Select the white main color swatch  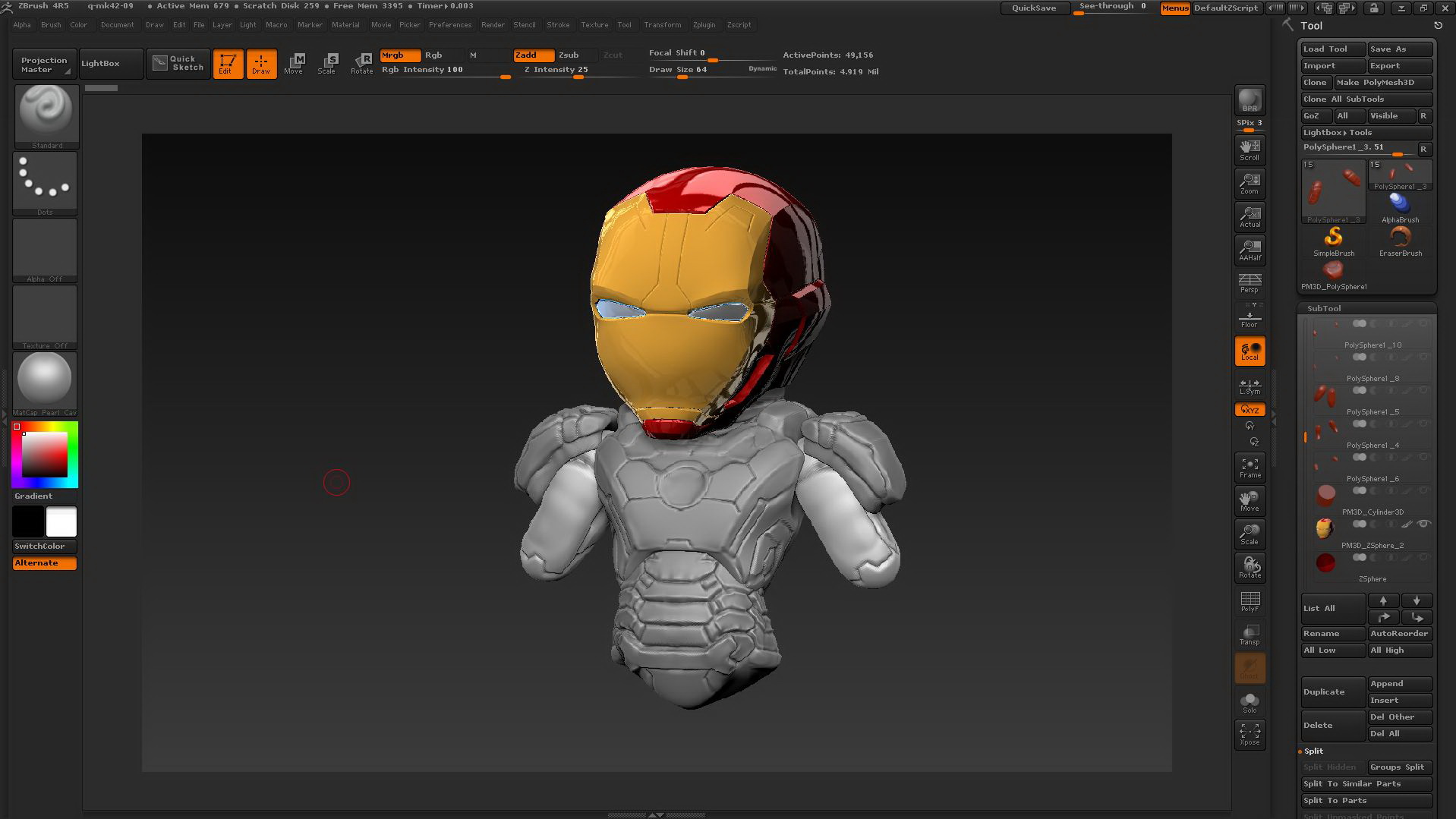tap(61, 522)
